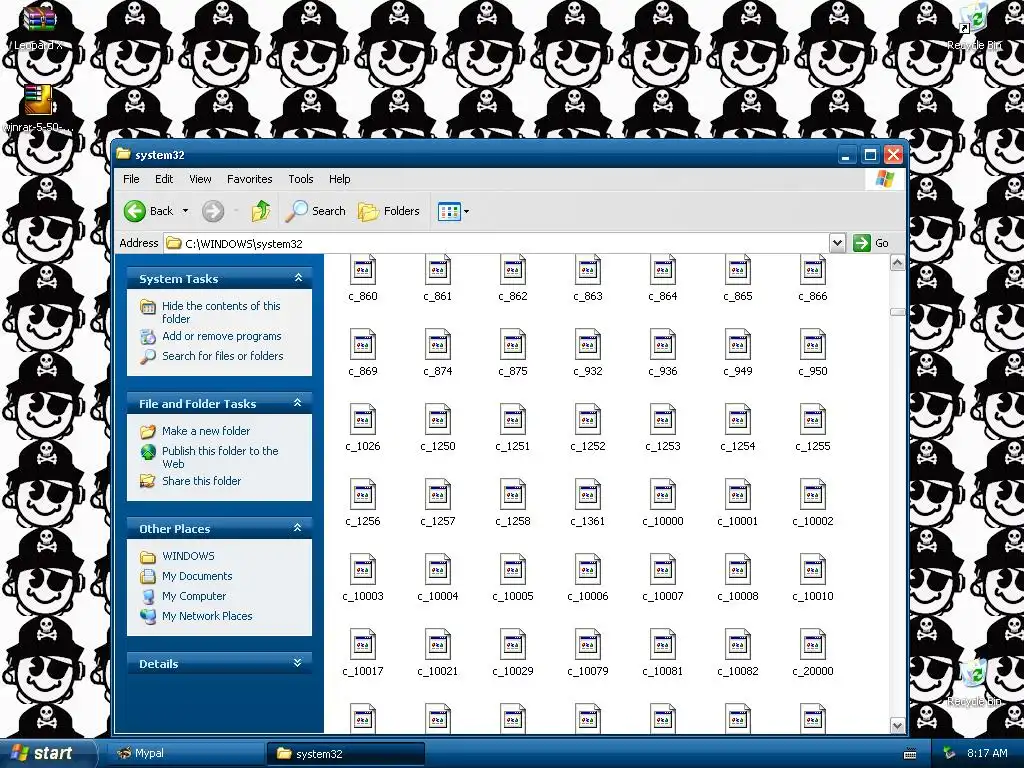Open My Network Places link
This screenshot has width=1024, height=768.
tap(207, 616)
